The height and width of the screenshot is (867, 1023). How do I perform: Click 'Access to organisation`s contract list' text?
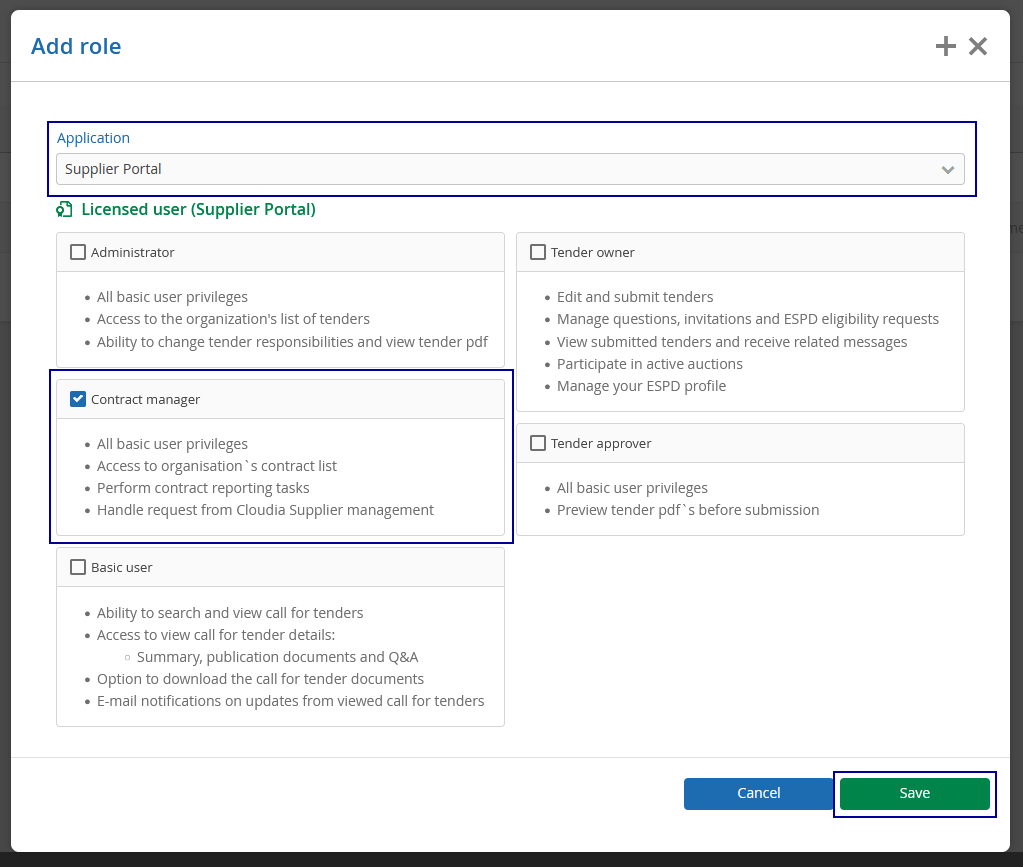point(217,466)
